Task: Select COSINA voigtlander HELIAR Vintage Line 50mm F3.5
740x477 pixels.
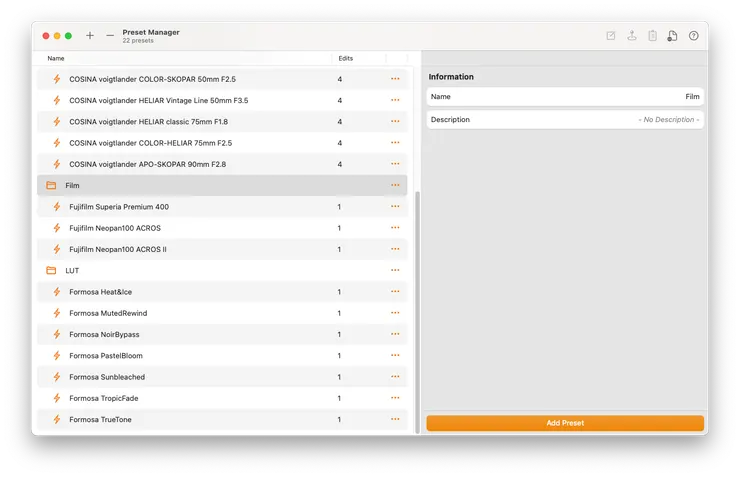Action: point(222,100)
